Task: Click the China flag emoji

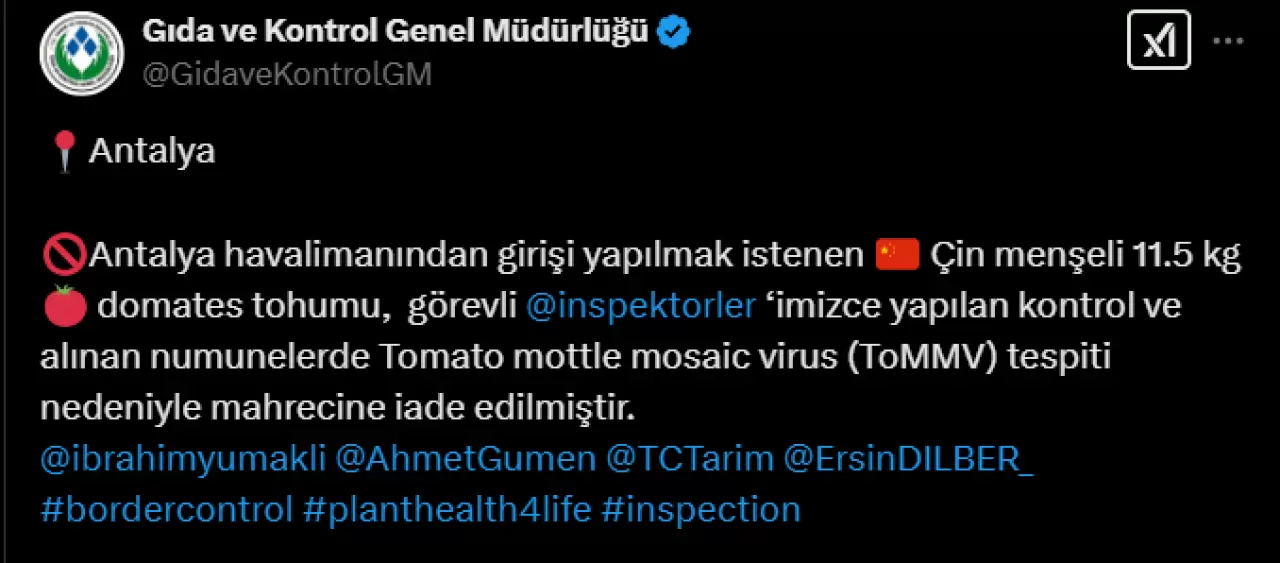Action: click(896, 256)
